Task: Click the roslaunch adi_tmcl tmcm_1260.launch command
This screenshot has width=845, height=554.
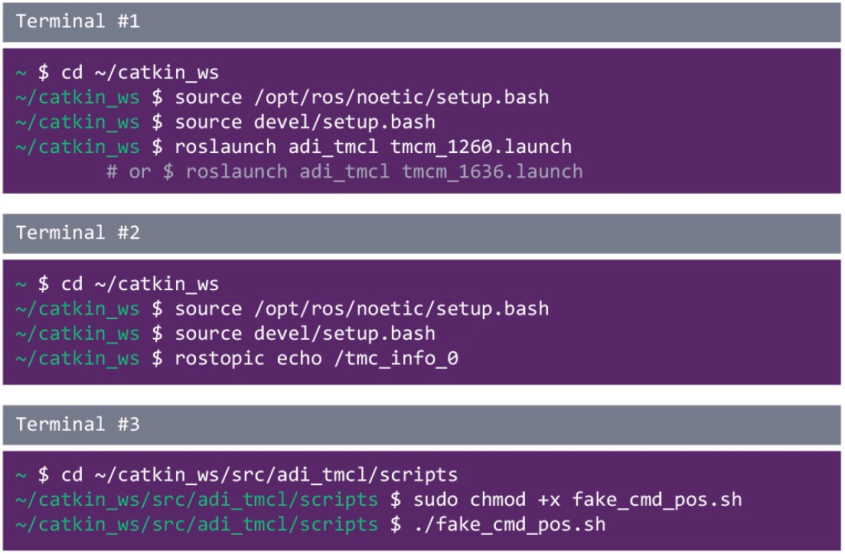Action: coord(373,147)
